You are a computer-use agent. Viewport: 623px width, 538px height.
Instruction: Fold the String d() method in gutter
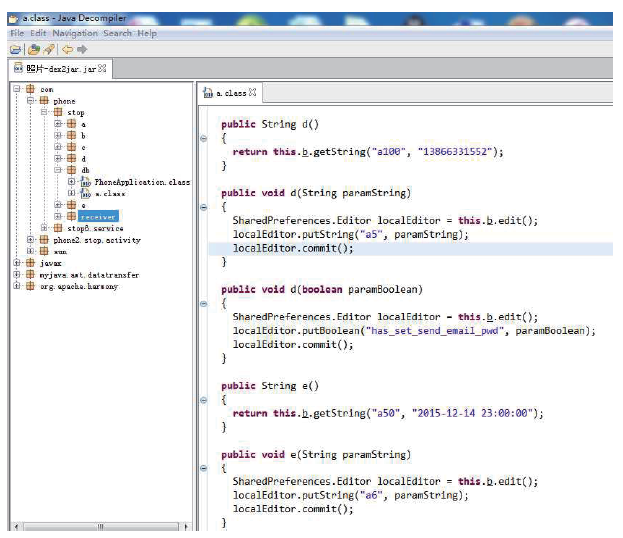[x=204, y=138]
